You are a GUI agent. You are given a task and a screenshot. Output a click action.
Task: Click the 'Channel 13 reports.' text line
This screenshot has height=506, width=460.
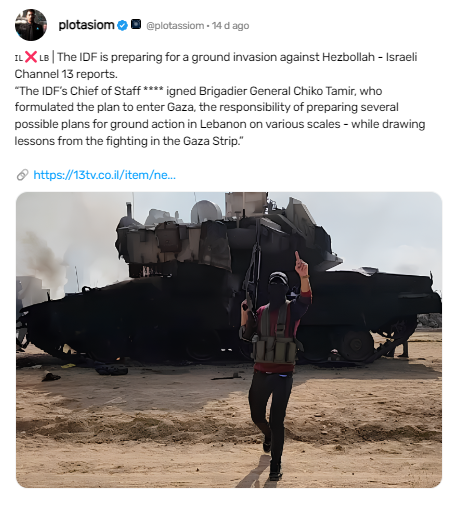(x=66, y=74)
